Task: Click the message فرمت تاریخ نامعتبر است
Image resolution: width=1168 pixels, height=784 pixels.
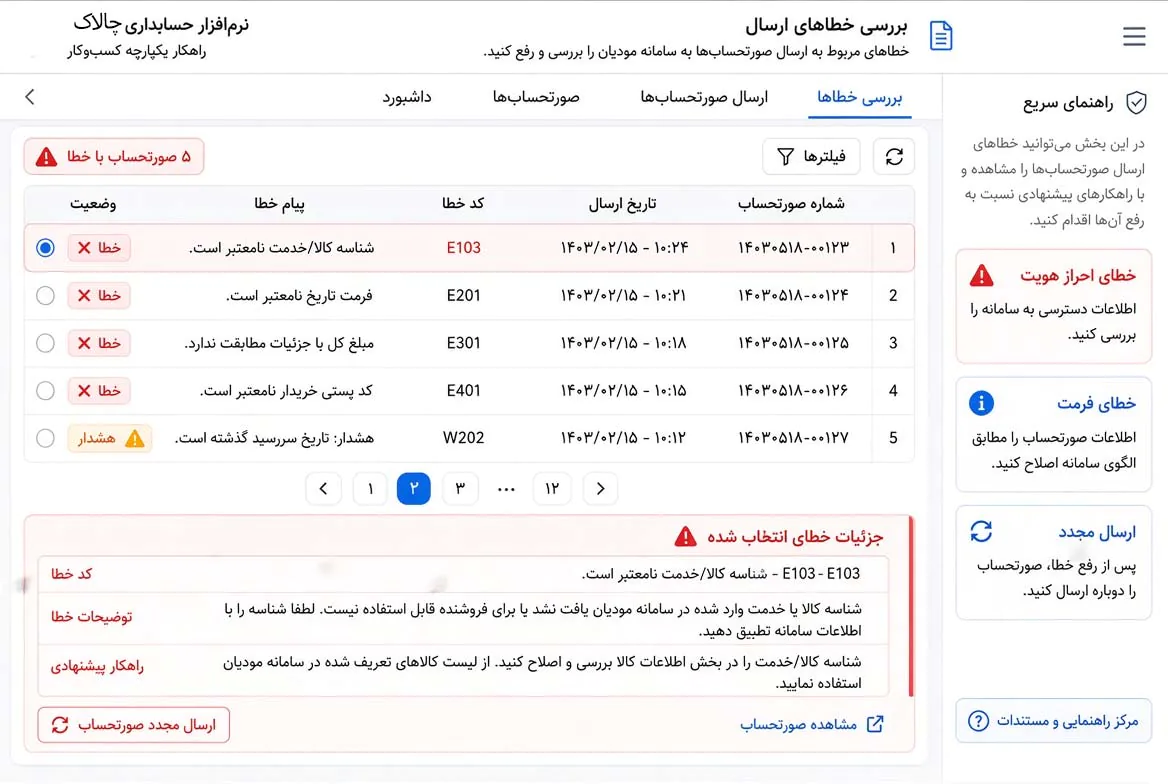Action: click(x=299, y=295)
